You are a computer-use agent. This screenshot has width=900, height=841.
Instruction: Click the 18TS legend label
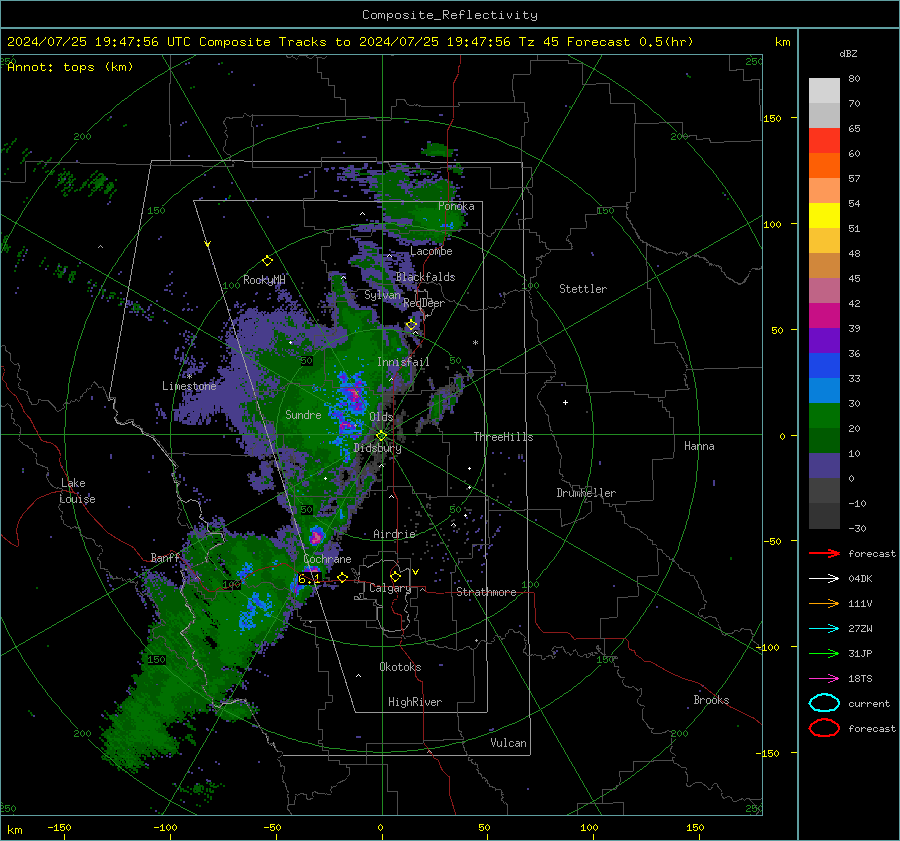860,679
